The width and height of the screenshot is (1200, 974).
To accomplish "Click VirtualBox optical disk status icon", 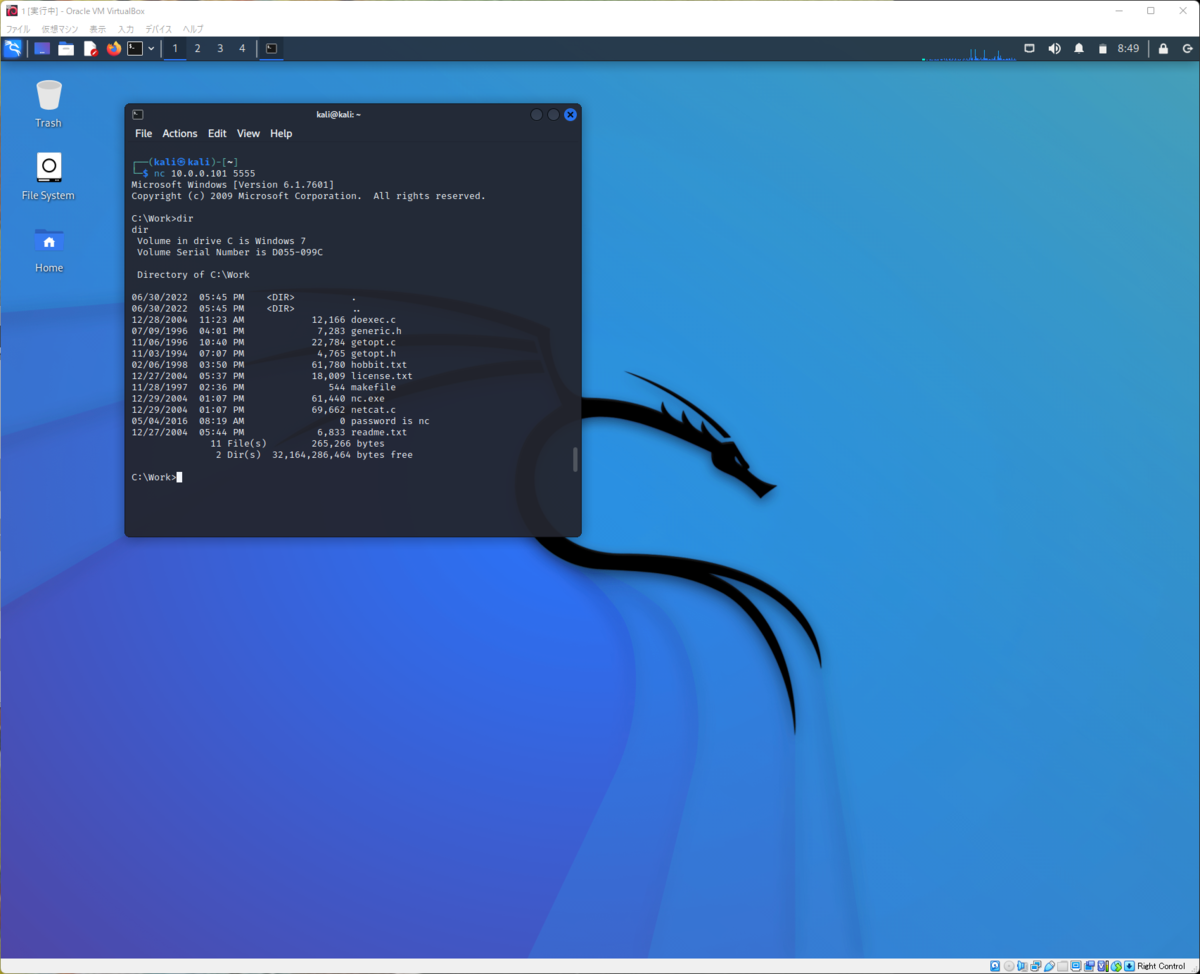I will point(1009,966).
